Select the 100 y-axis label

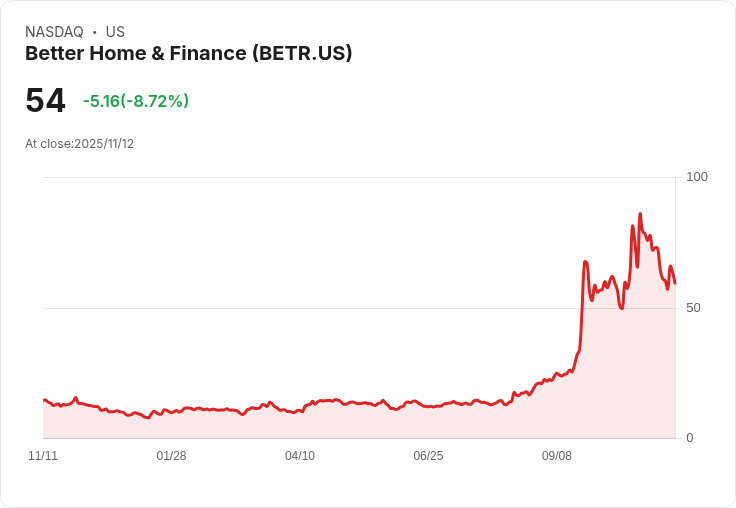[x=697, y=177]
